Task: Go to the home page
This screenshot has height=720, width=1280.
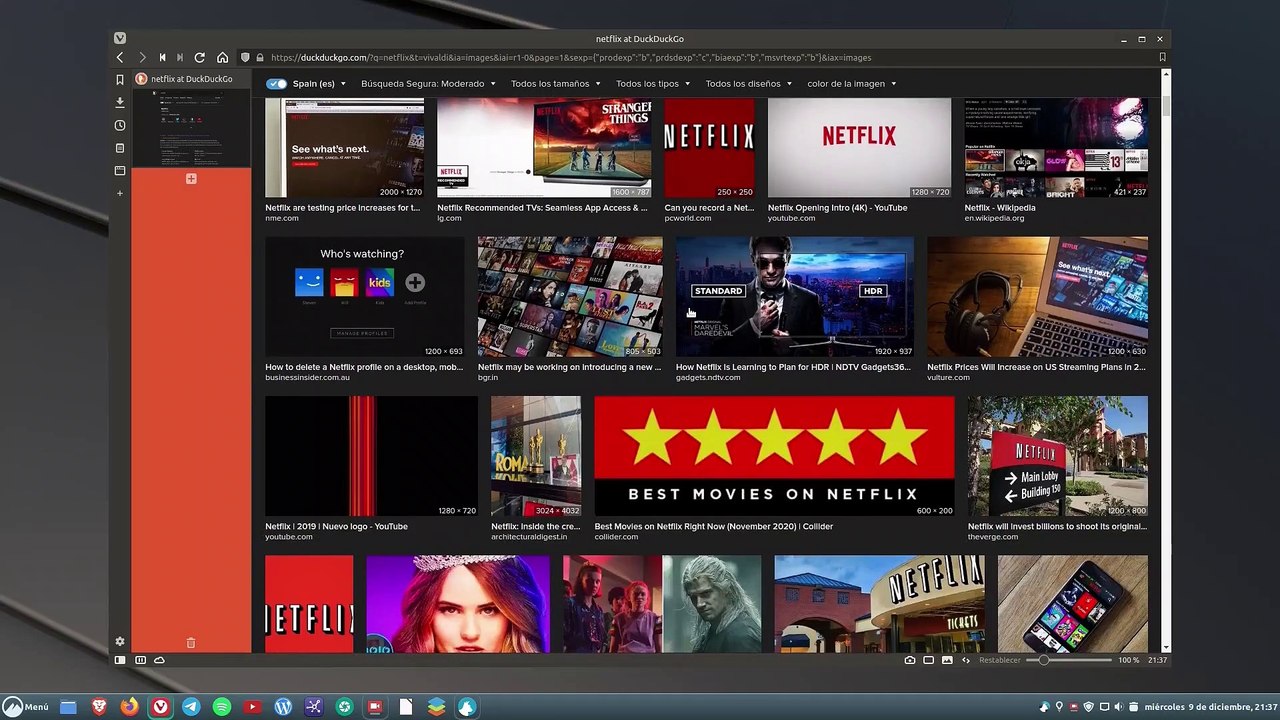Action: 222,58
